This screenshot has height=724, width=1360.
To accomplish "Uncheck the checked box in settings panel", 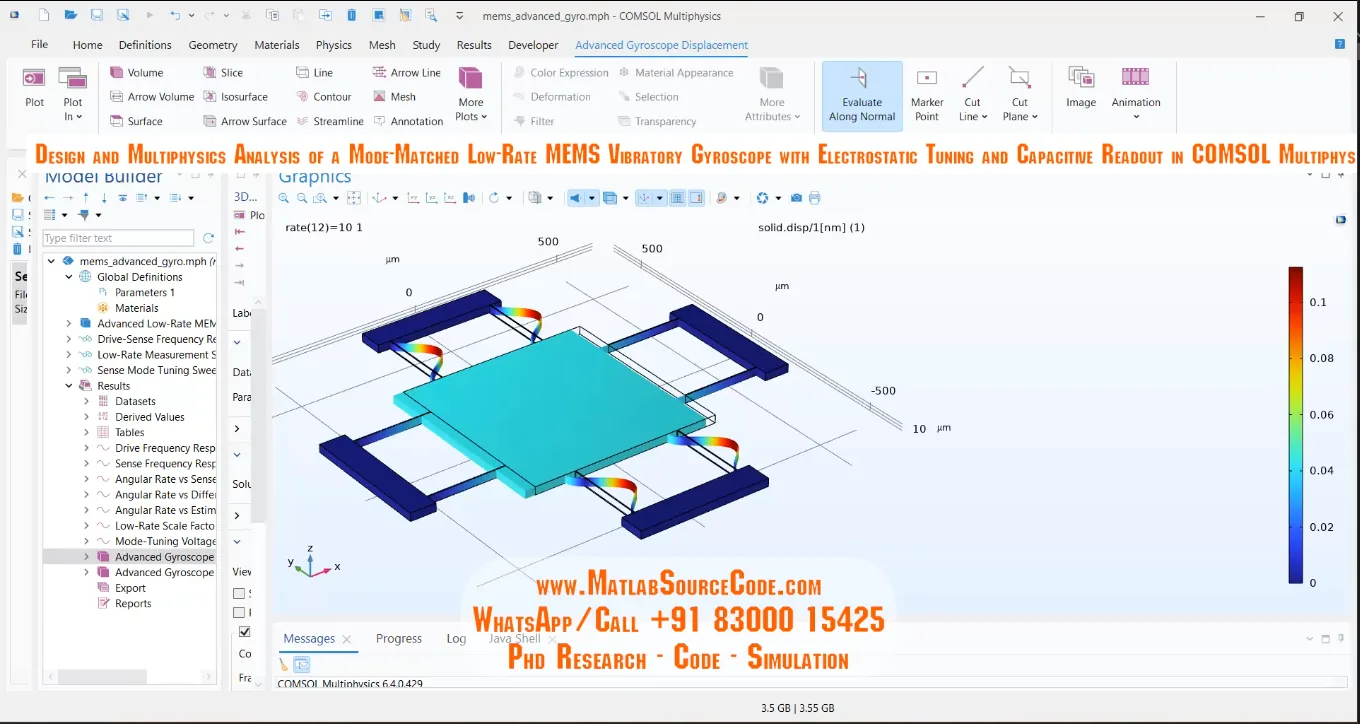I will [x=245, y=632].
